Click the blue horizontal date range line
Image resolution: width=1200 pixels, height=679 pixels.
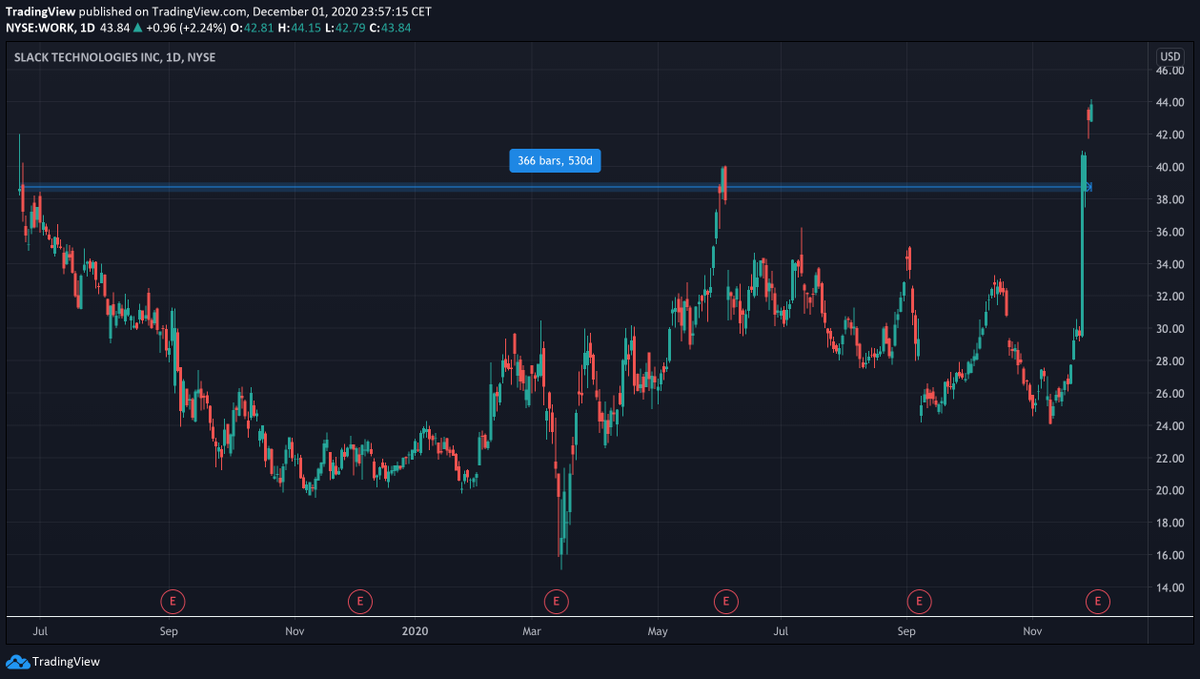(555, 186)
